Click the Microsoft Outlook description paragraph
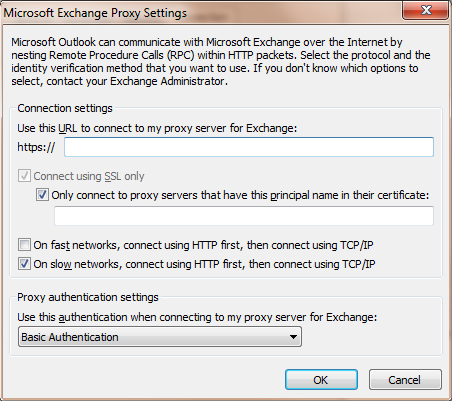 (221, 62)
